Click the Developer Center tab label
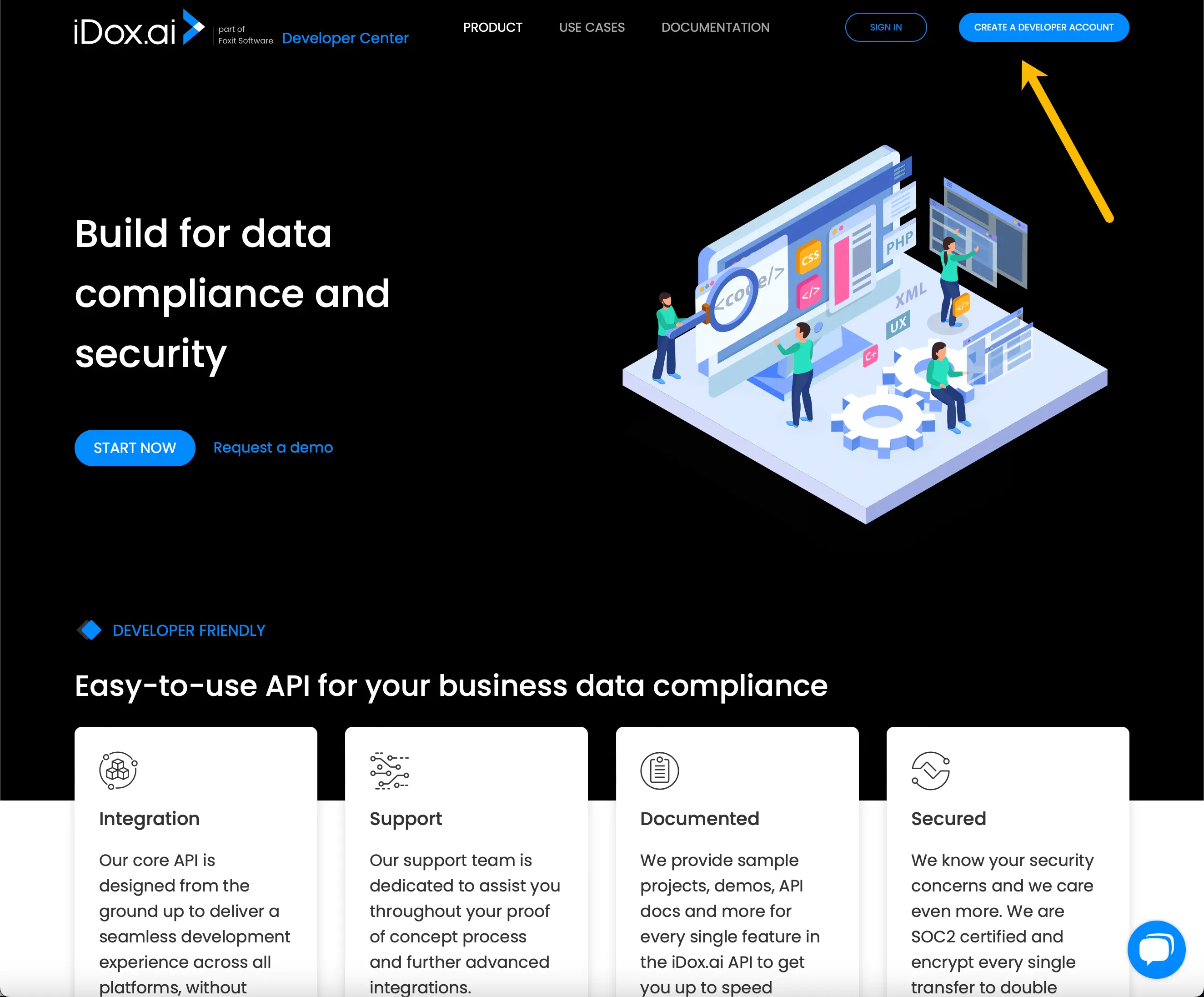Screen dimensions: 1204x997 [344, 37]
